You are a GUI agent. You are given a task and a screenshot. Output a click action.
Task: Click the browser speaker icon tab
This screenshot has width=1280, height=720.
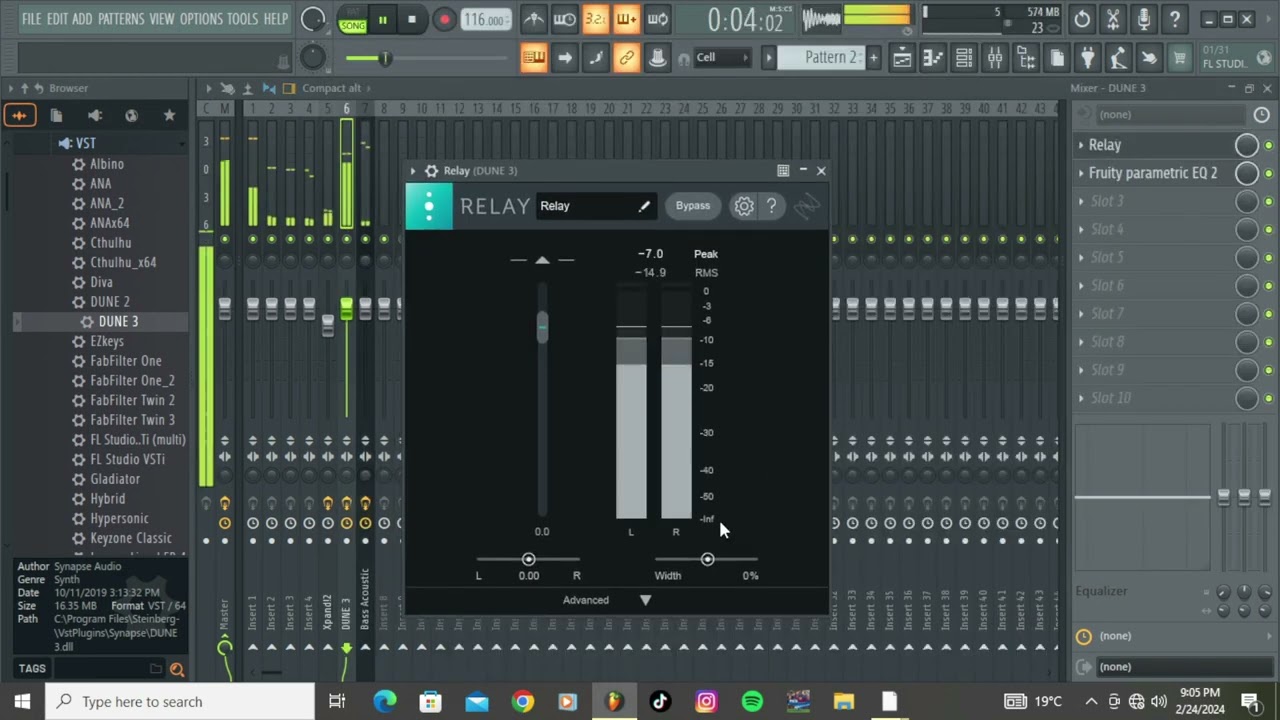click(x=94, y=116)
